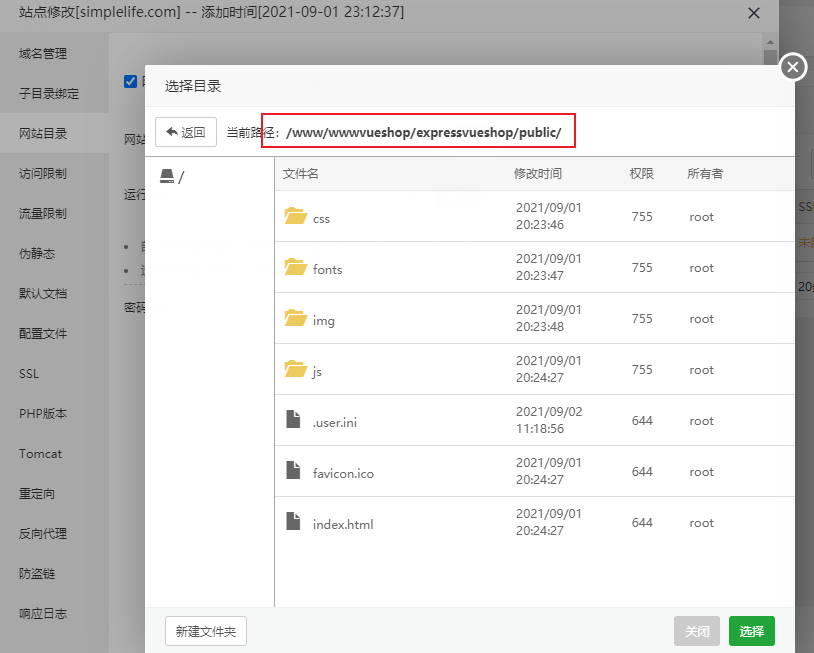
Task: Click the current path text field
Action: pyautogui.click(x=423, y=132)
